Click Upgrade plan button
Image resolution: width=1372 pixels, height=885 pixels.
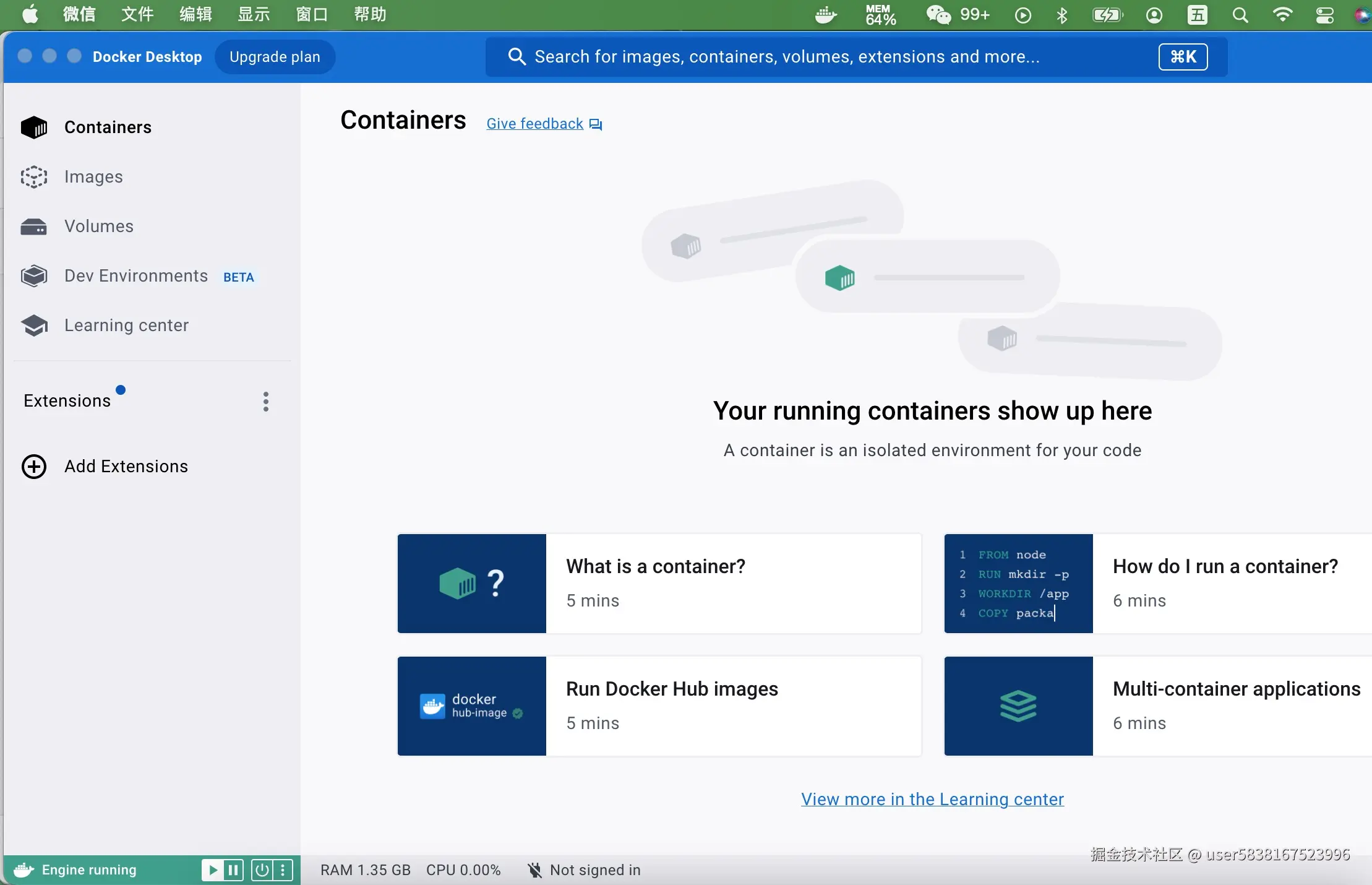275,57
